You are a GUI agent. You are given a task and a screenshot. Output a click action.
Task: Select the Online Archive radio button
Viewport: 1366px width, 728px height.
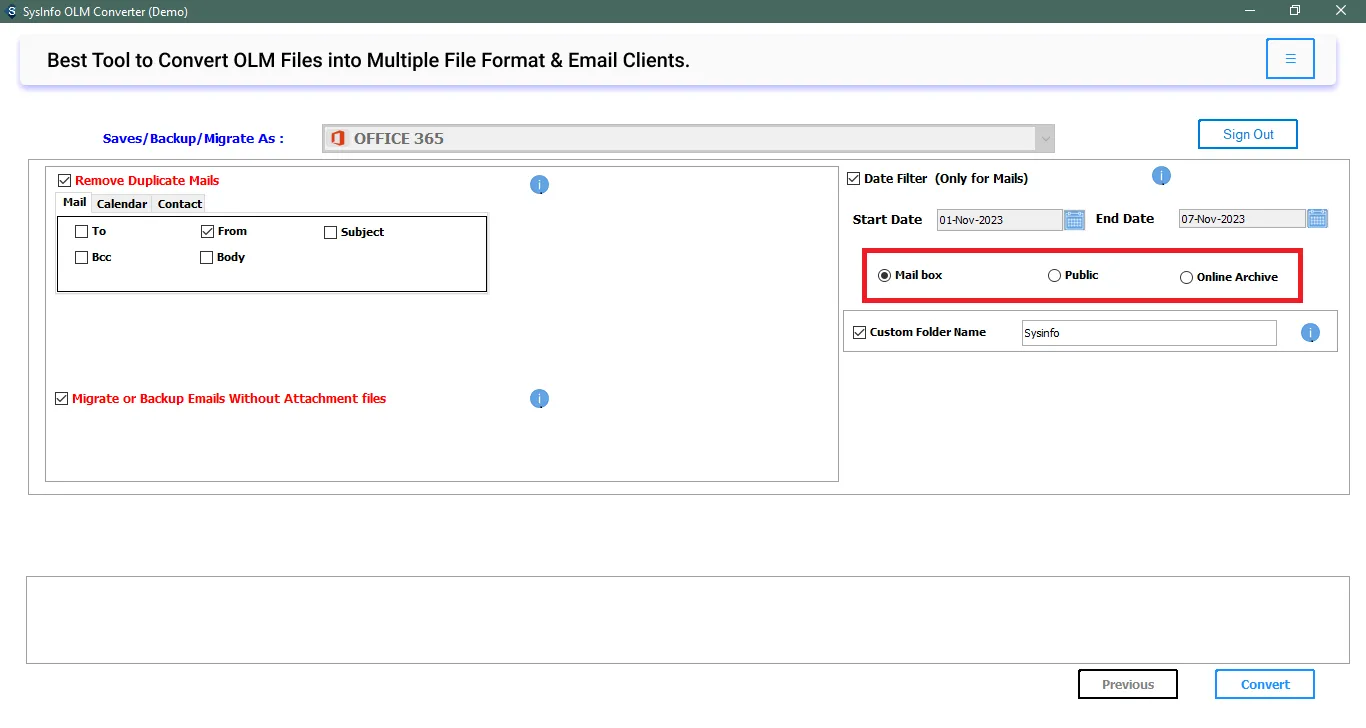click(1186, 278)
